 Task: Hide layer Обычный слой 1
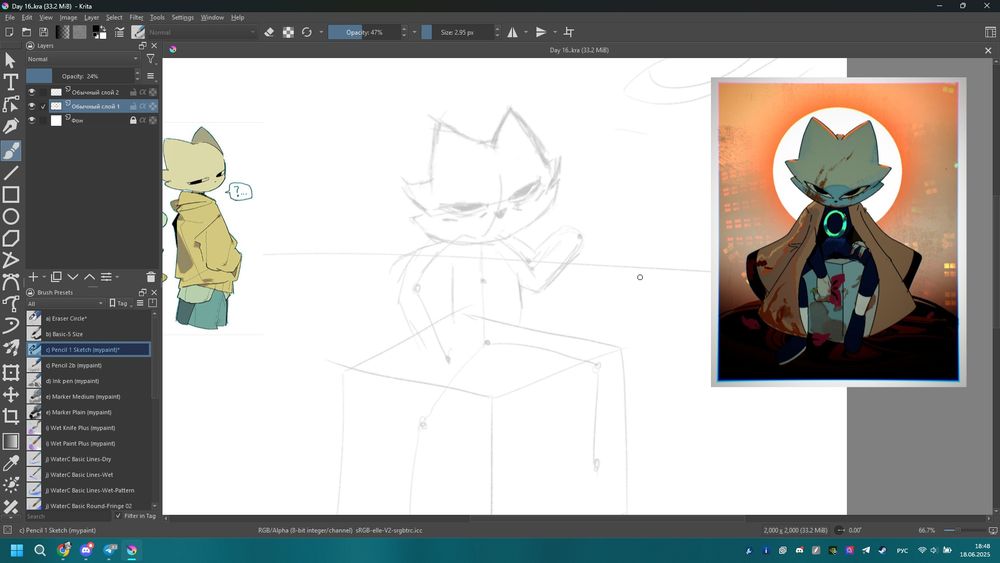pos(32,106)
